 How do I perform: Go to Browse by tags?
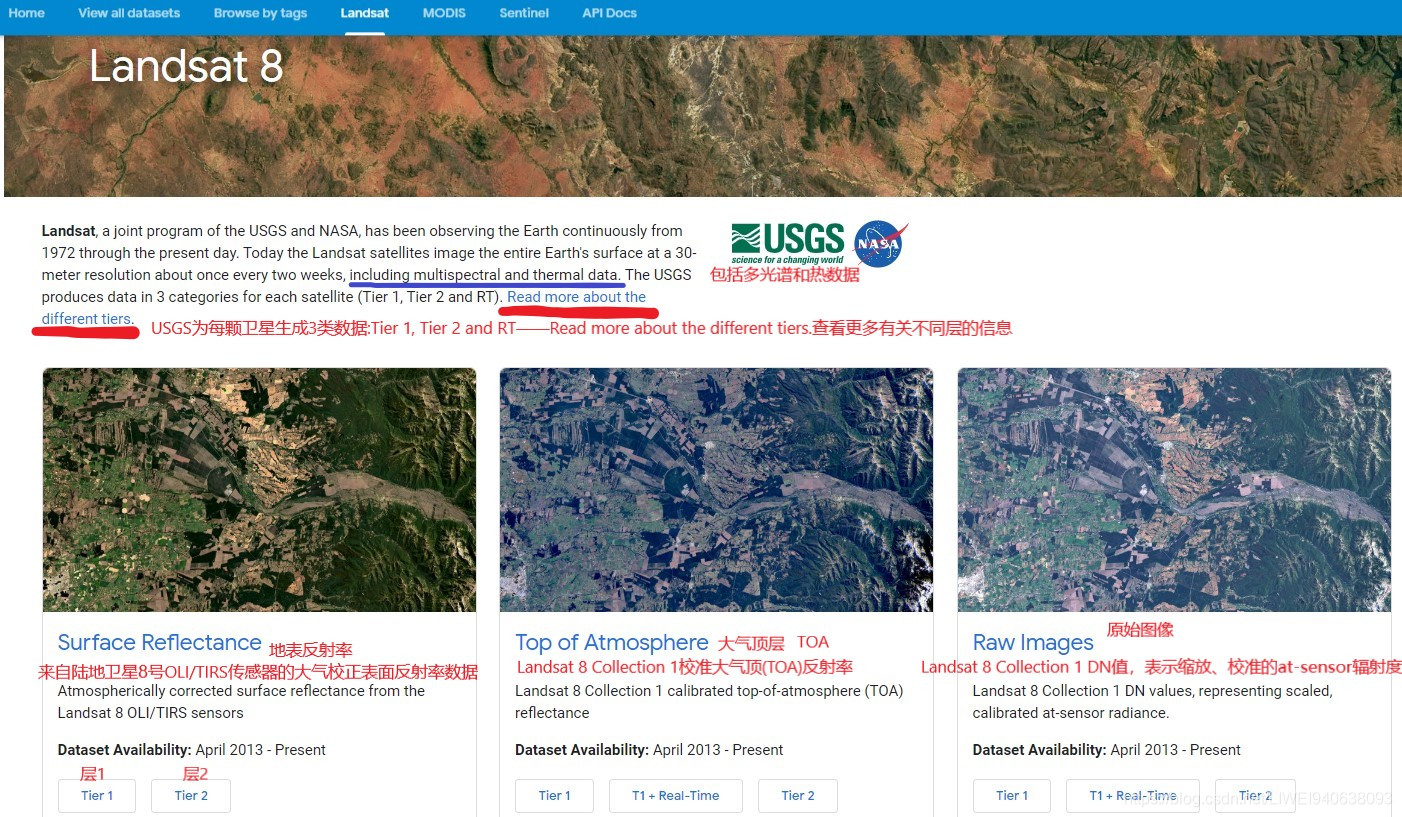pos(260,13)
